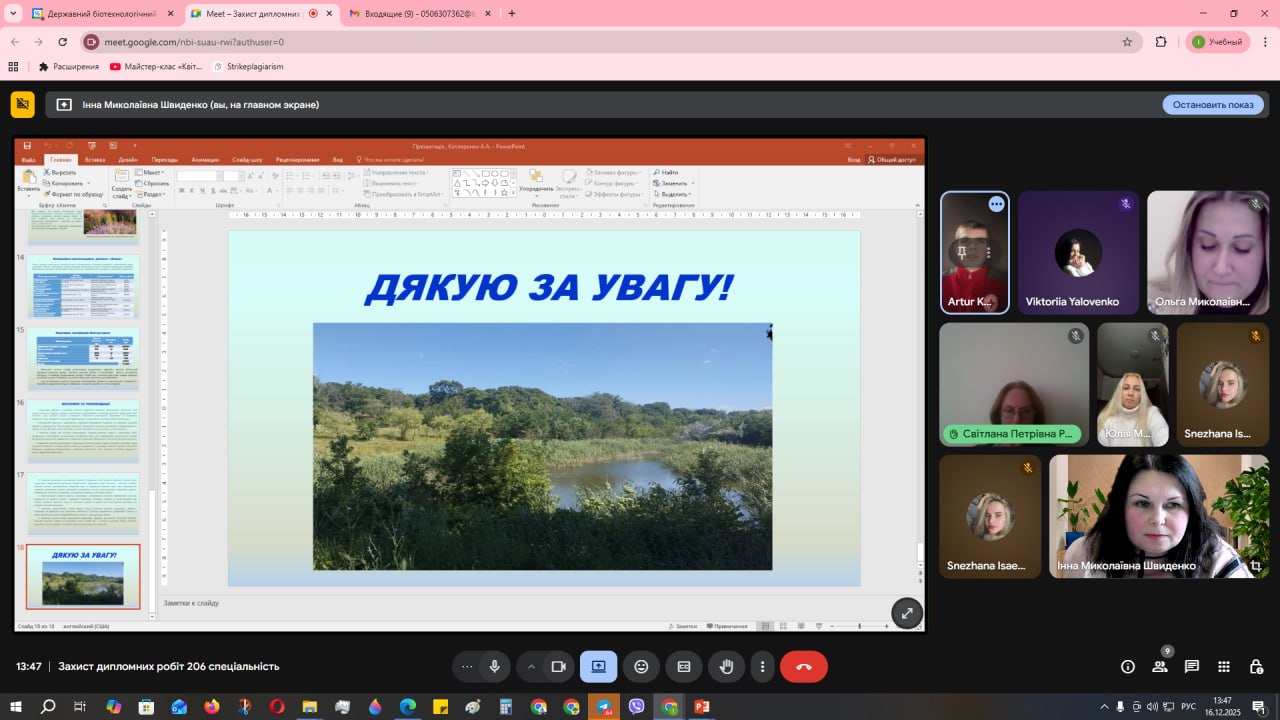Viewport: 1280px width, 720px height.
Task: Open the Meet activities grid
Action: coord(1224,666)
